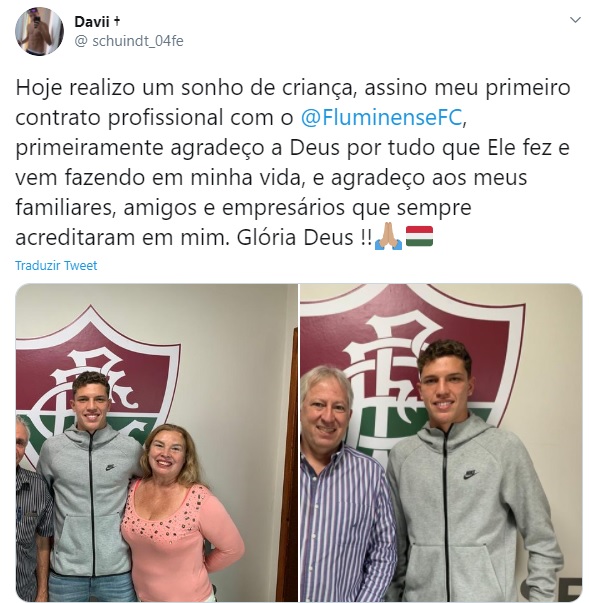This screenshot has height=603, width=589.
Task: Click the Nike logo on right hoodie
Action: click(x=470, y=475)
